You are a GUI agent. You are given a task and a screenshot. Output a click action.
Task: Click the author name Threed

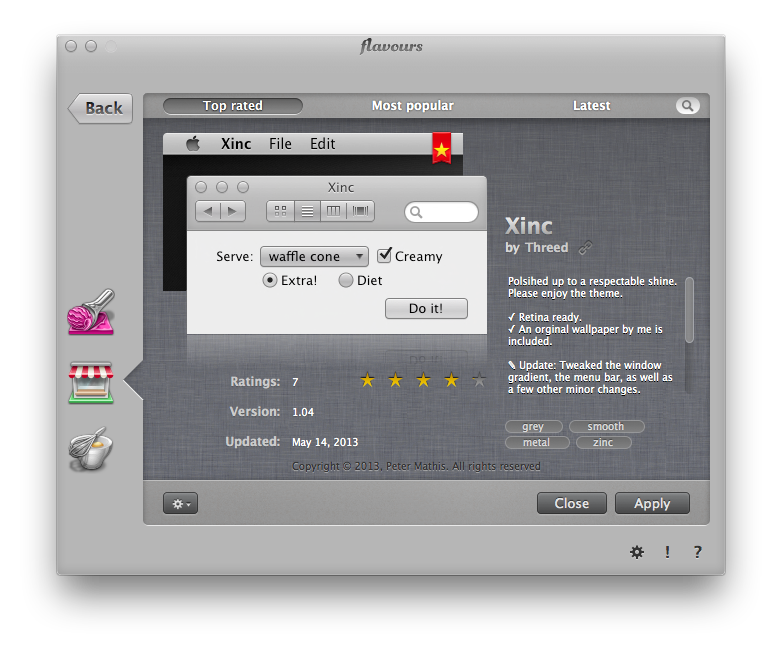pyautogui.click(x=547, y=247)
